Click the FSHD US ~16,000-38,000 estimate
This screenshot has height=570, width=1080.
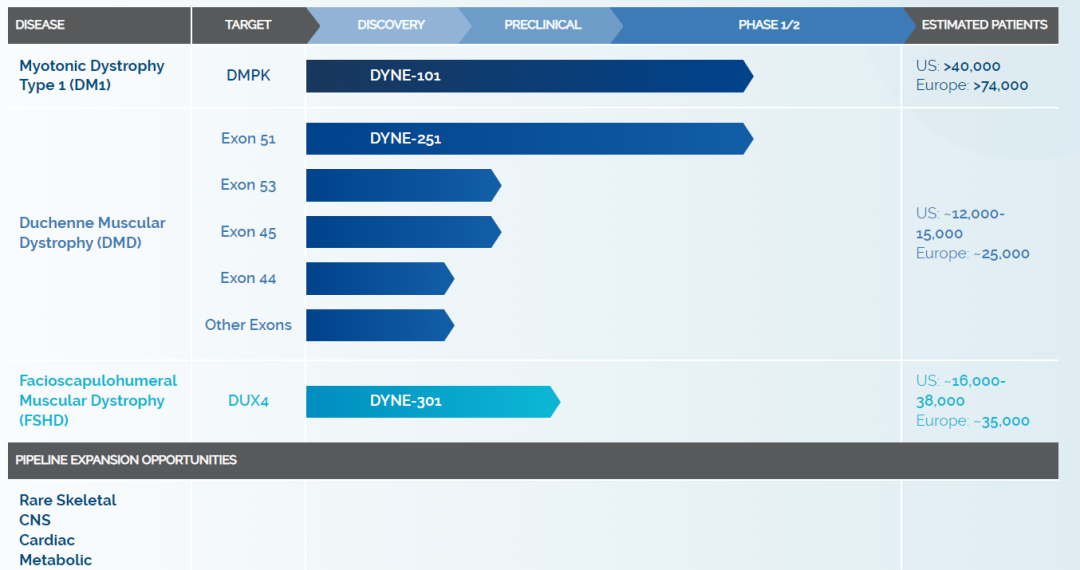960,391
